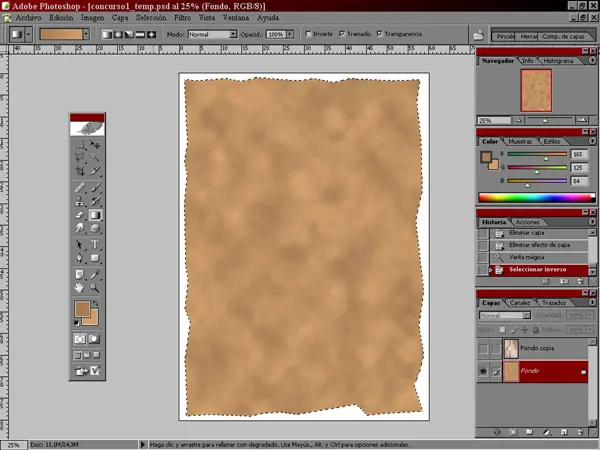Open the Modo blend mode dropdown
Screen dimensions: 600x450
pyautogui.click(x=233, y=33)
